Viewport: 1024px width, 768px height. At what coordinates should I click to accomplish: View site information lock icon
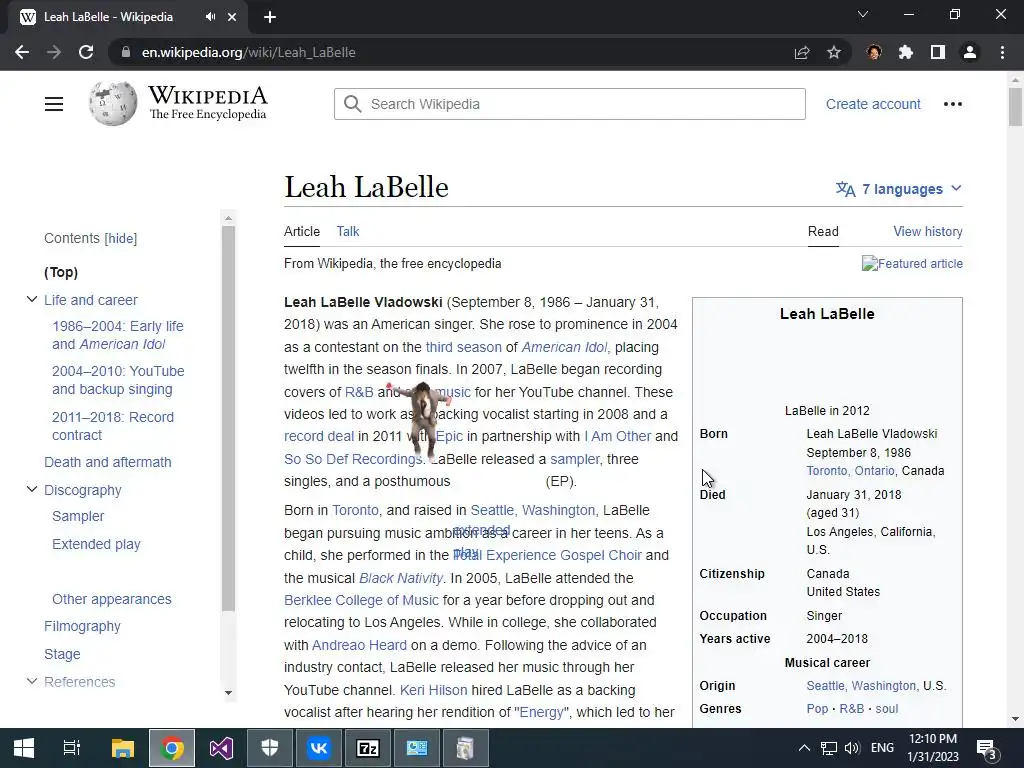(126, 52)
